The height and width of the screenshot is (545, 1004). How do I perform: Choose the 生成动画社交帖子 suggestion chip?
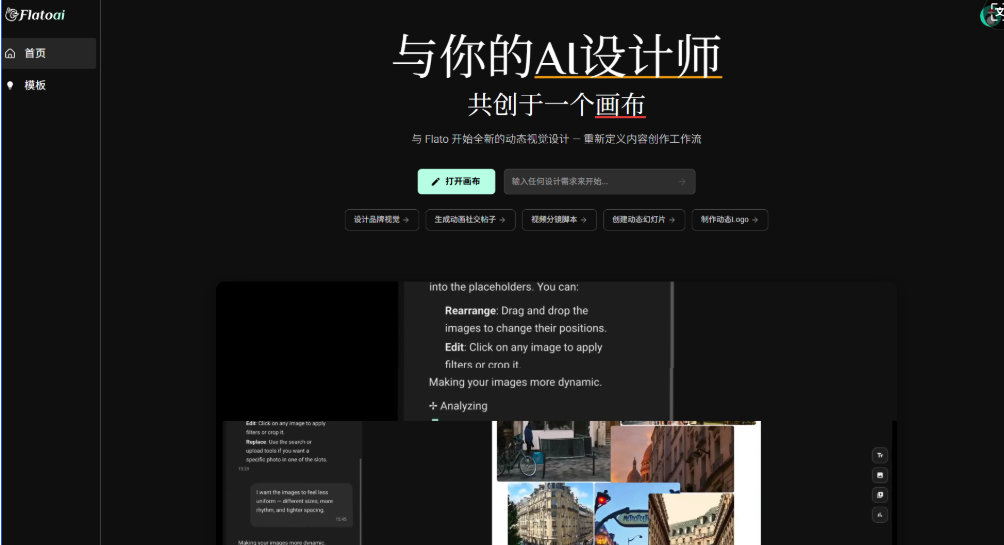coord(470,220)
